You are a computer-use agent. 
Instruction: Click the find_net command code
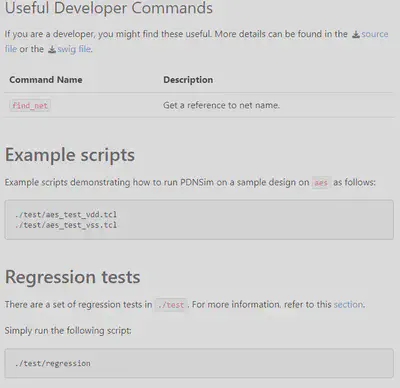tap(30, 106)
